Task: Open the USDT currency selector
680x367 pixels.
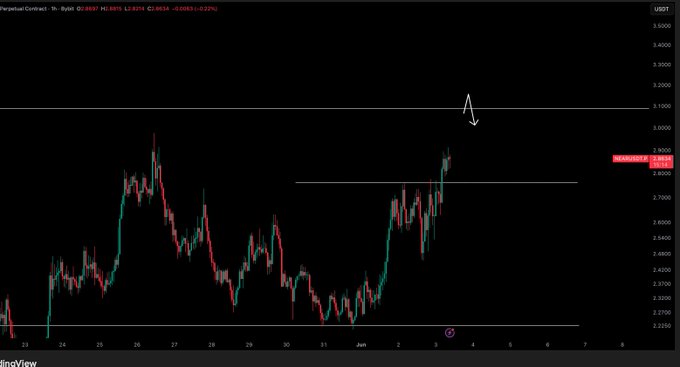Action: coord(661,9)
